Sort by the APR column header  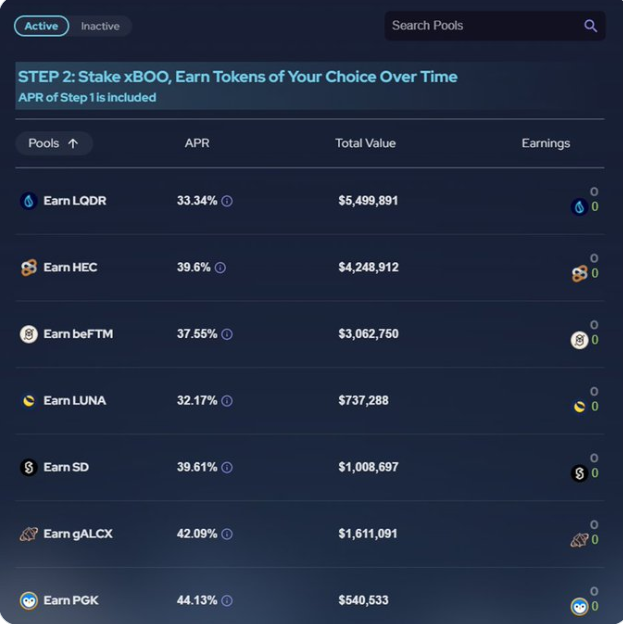coord(197,143)
